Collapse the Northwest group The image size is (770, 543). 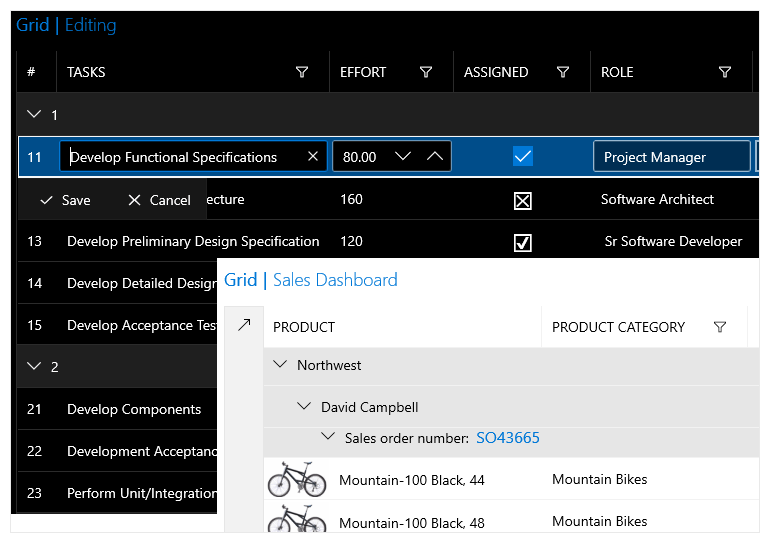(x=280, y=364)
